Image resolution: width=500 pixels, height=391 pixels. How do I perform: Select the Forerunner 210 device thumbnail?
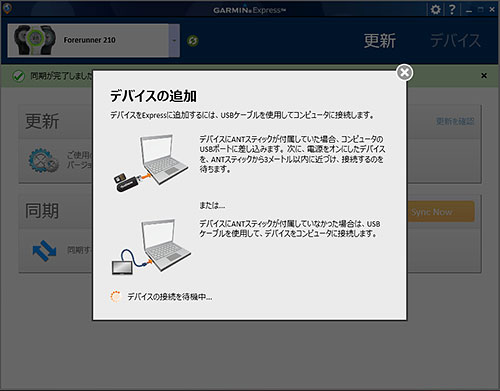[x=35, y=40]
